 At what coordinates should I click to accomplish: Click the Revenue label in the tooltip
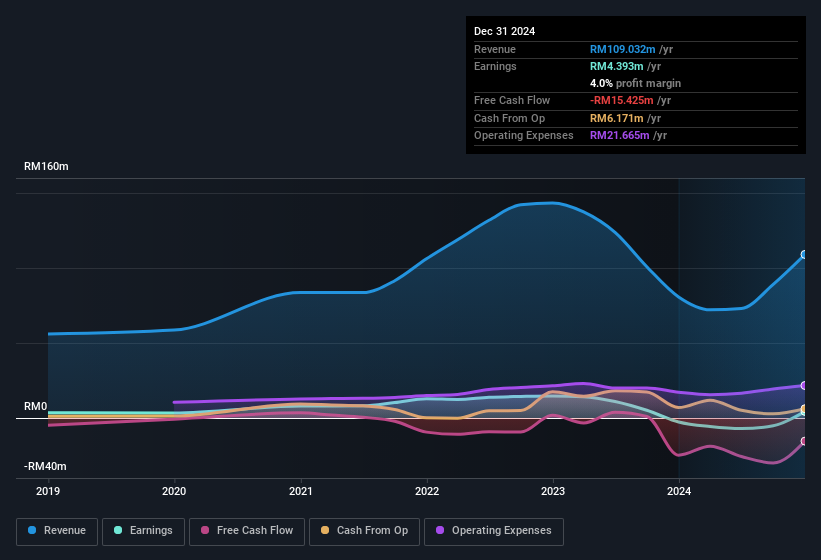point(495,49)
